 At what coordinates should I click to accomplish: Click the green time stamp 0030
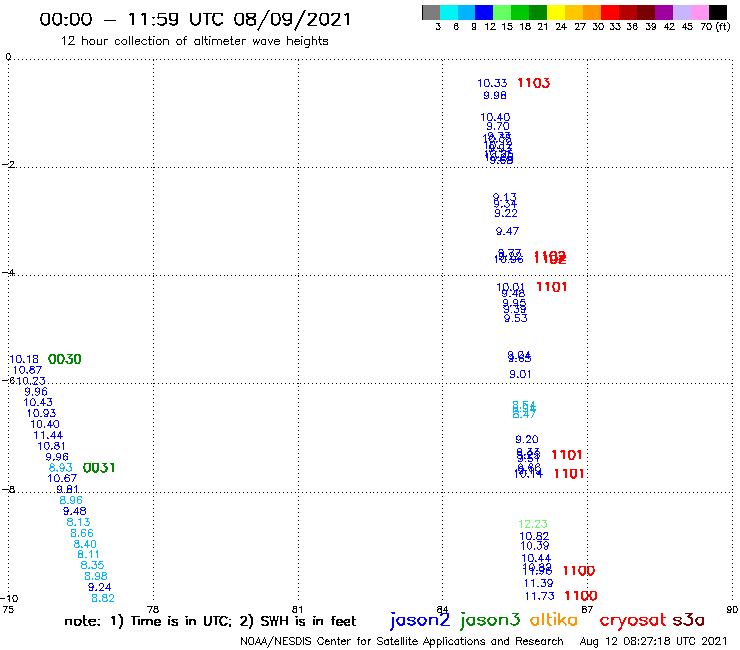click(x=65, y=359)
